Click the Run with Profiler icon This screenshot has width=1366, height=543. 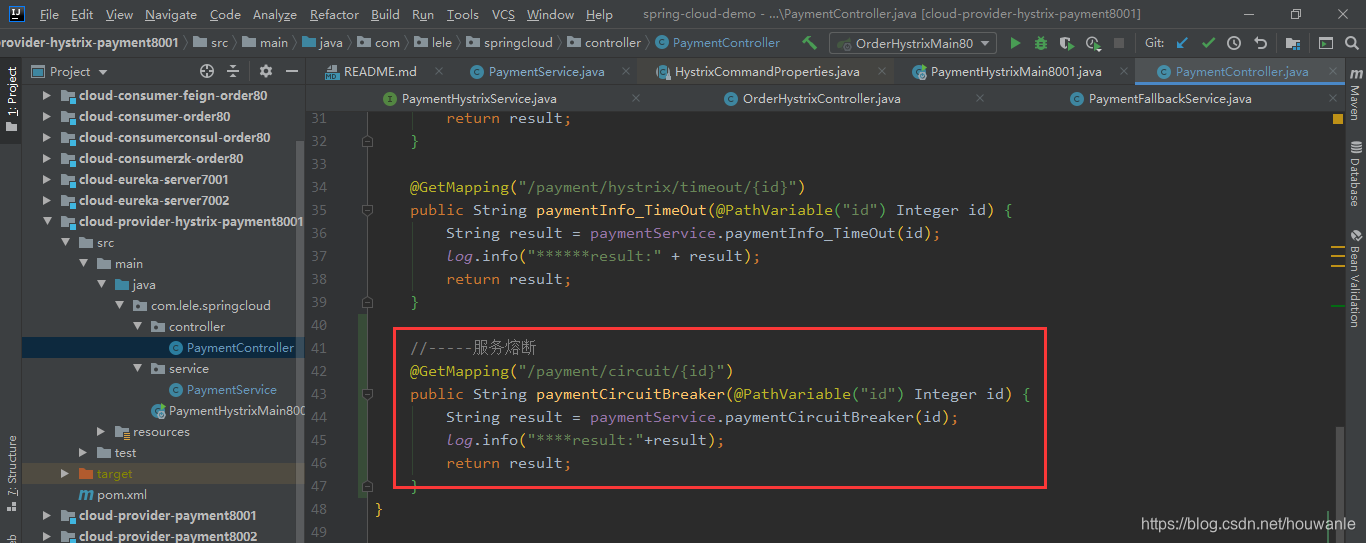1093,43
